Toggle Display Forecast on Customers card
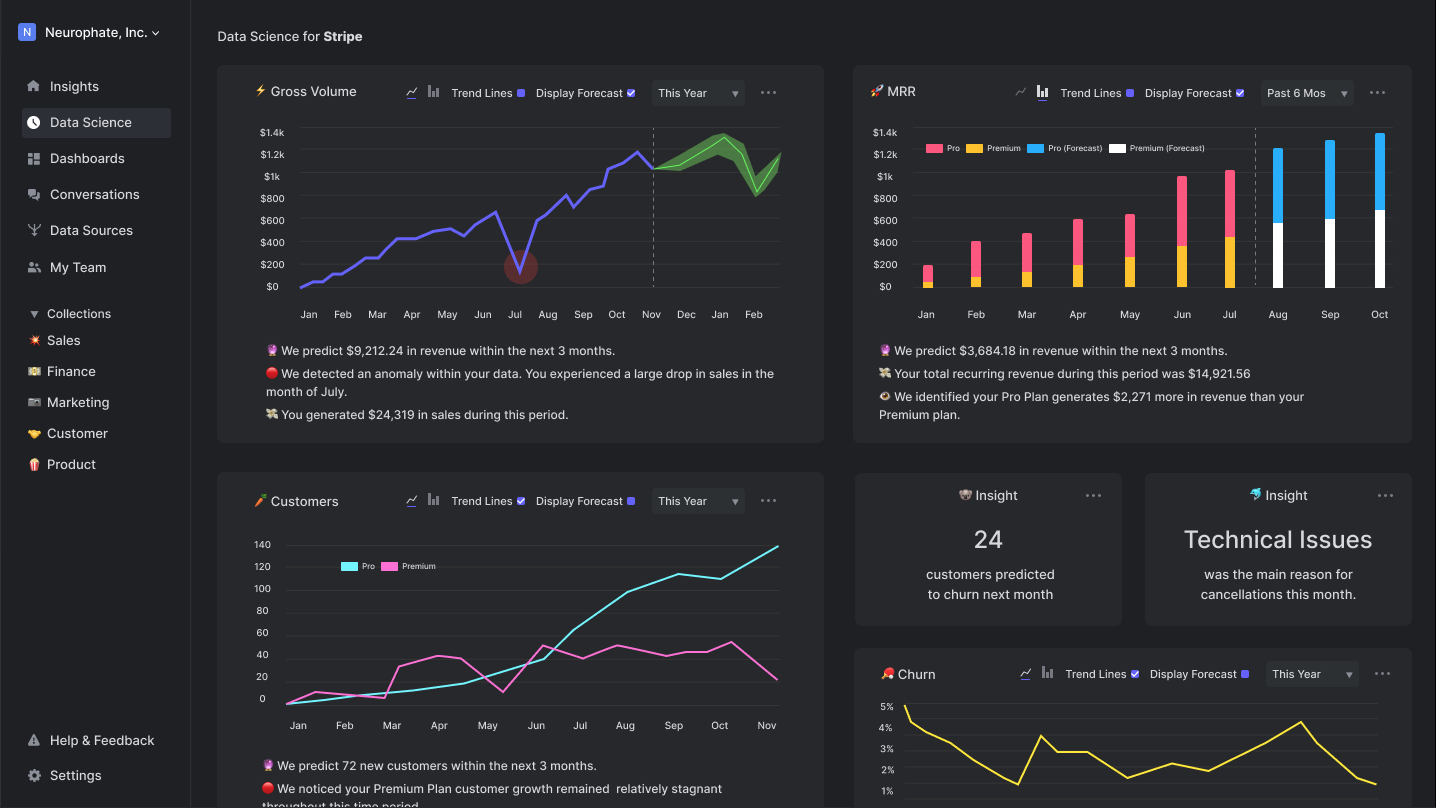This screenshot has height=808, width=1436. click(631, 501)
